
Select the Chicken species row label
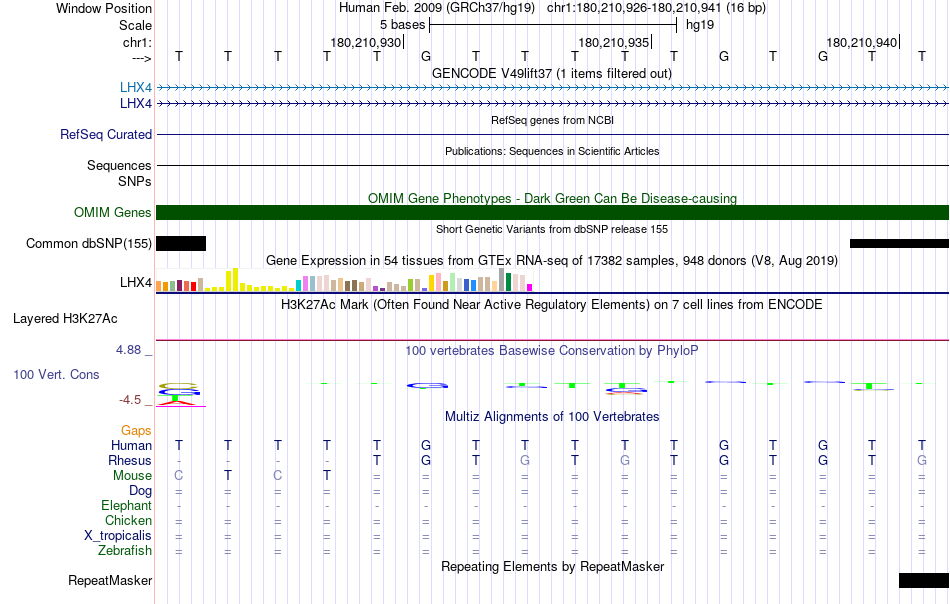click(x=128, y=520)
